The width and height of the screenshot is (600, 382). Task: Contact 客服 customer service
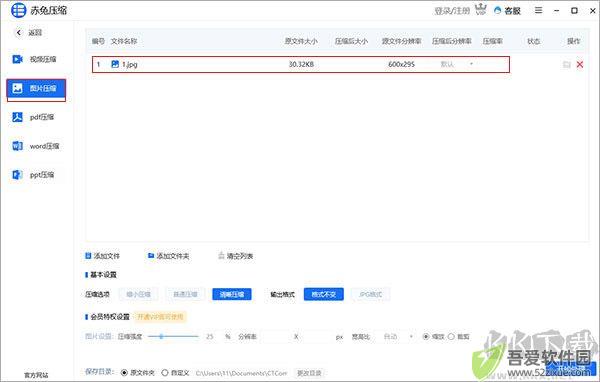pyautogui.click(x=507, y=10)
